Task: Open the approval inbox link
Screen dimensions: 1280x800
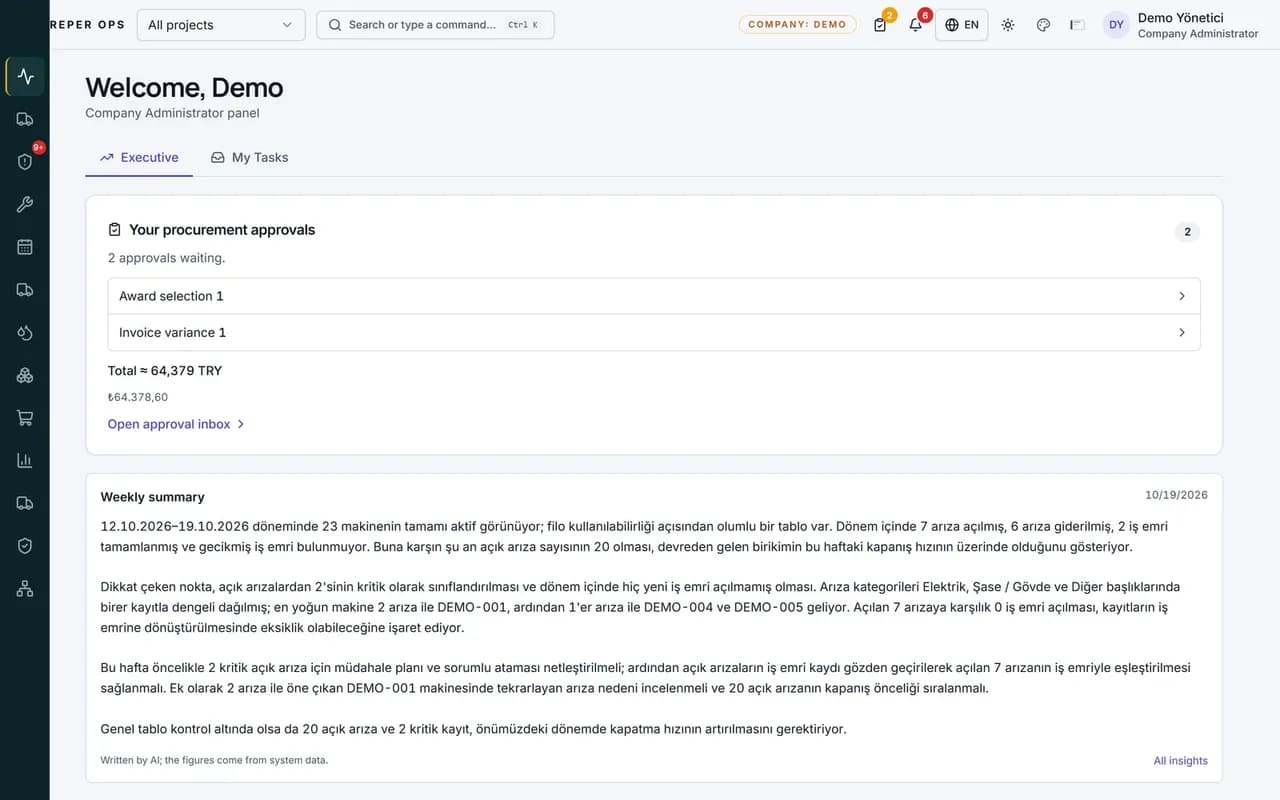Action: [176, 424]
